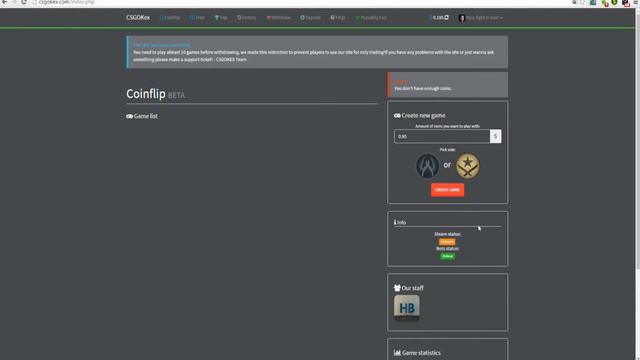Click the browser address bar URL

(x=67, y=2)
